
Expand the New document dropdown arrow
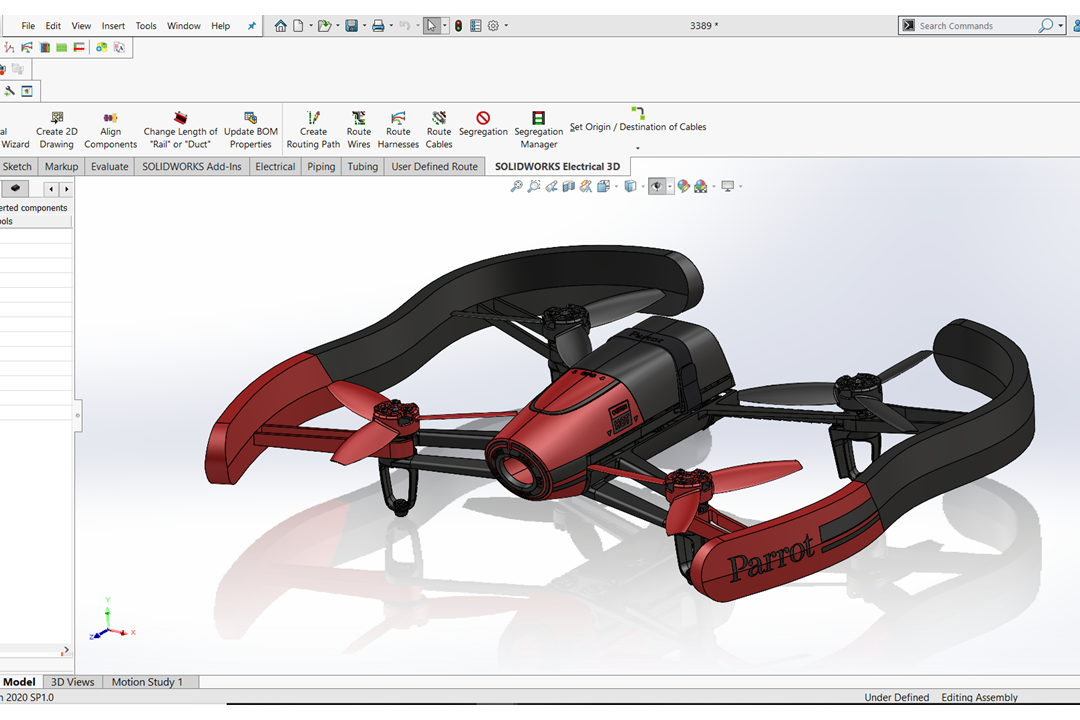(311, 25)
